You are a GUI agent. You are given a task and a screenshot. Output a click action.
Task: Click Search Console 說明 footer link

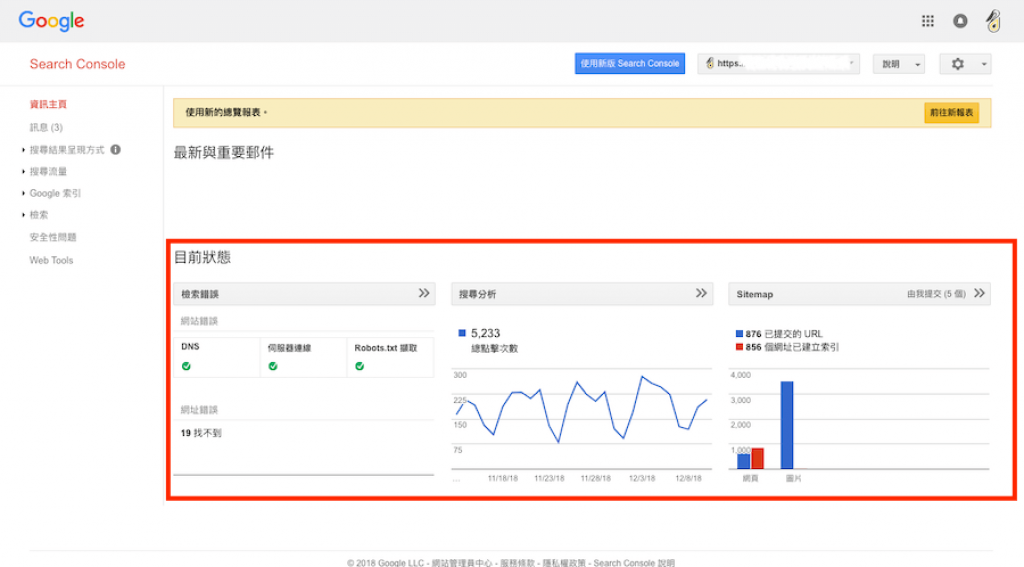[x=633, y=562]
